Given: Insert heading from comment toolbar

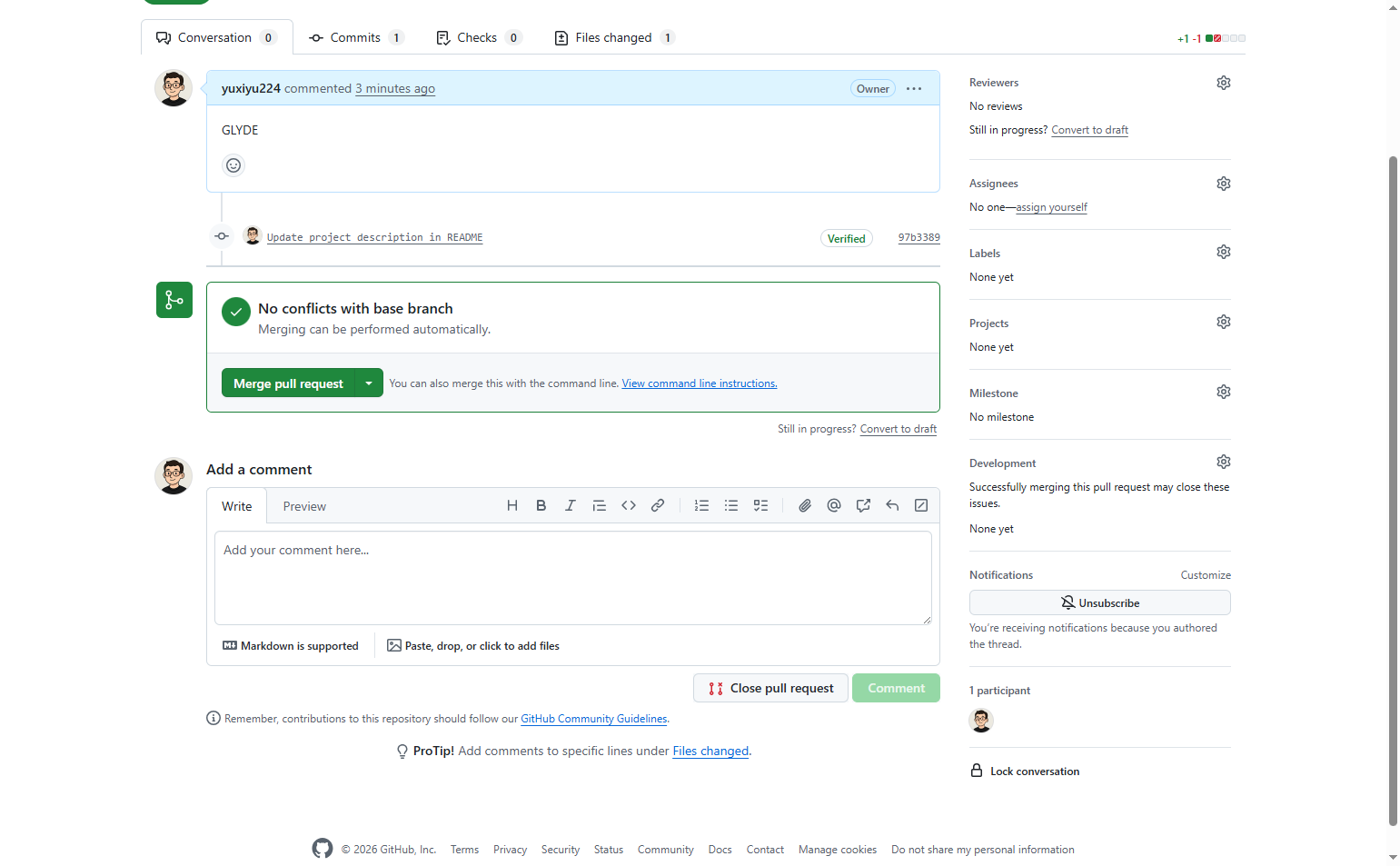Looking at the screenshot, I should tap(512, 505).
